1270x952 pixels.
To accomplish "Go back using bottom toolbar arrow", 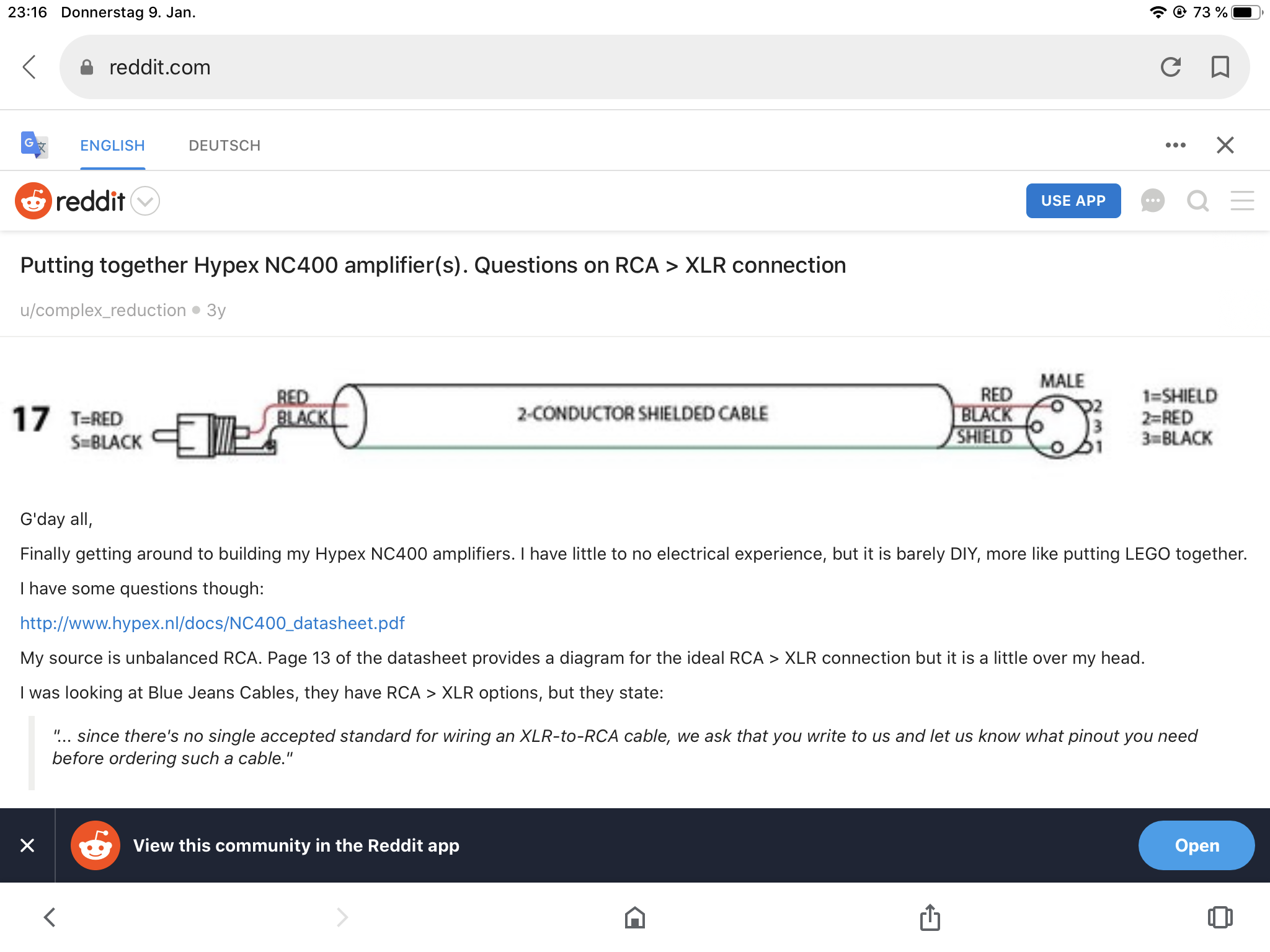I will (x=50, y=917).
